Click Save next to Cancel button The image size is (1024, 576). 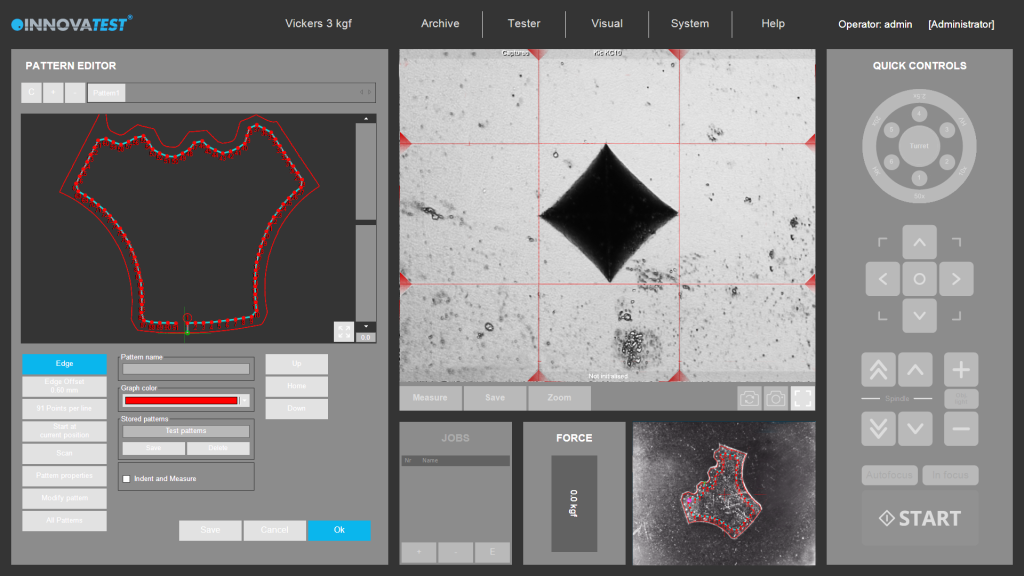pyautogui.click(x=210, y=530)
